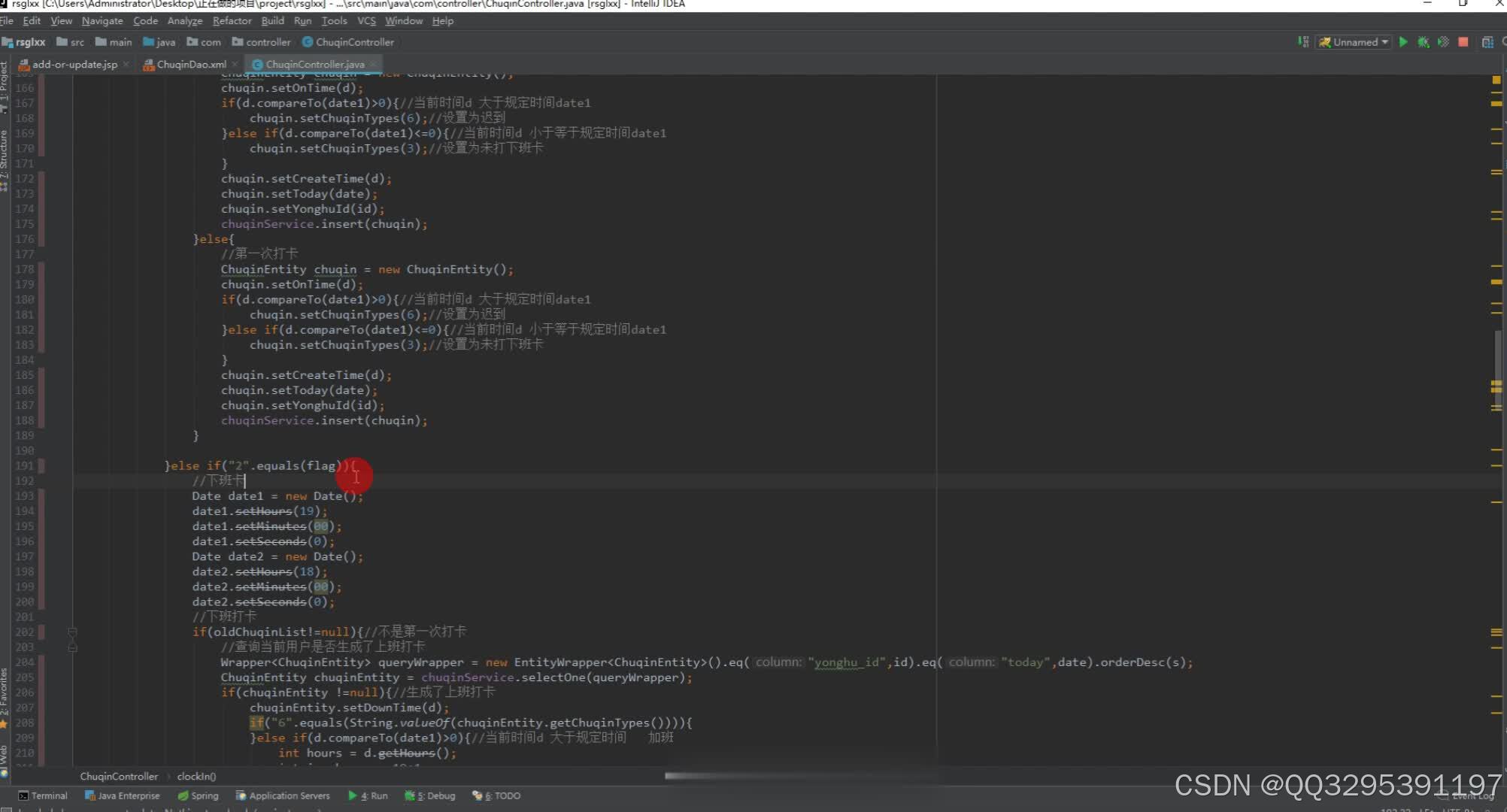Open the Window menu

click(404, 21)
